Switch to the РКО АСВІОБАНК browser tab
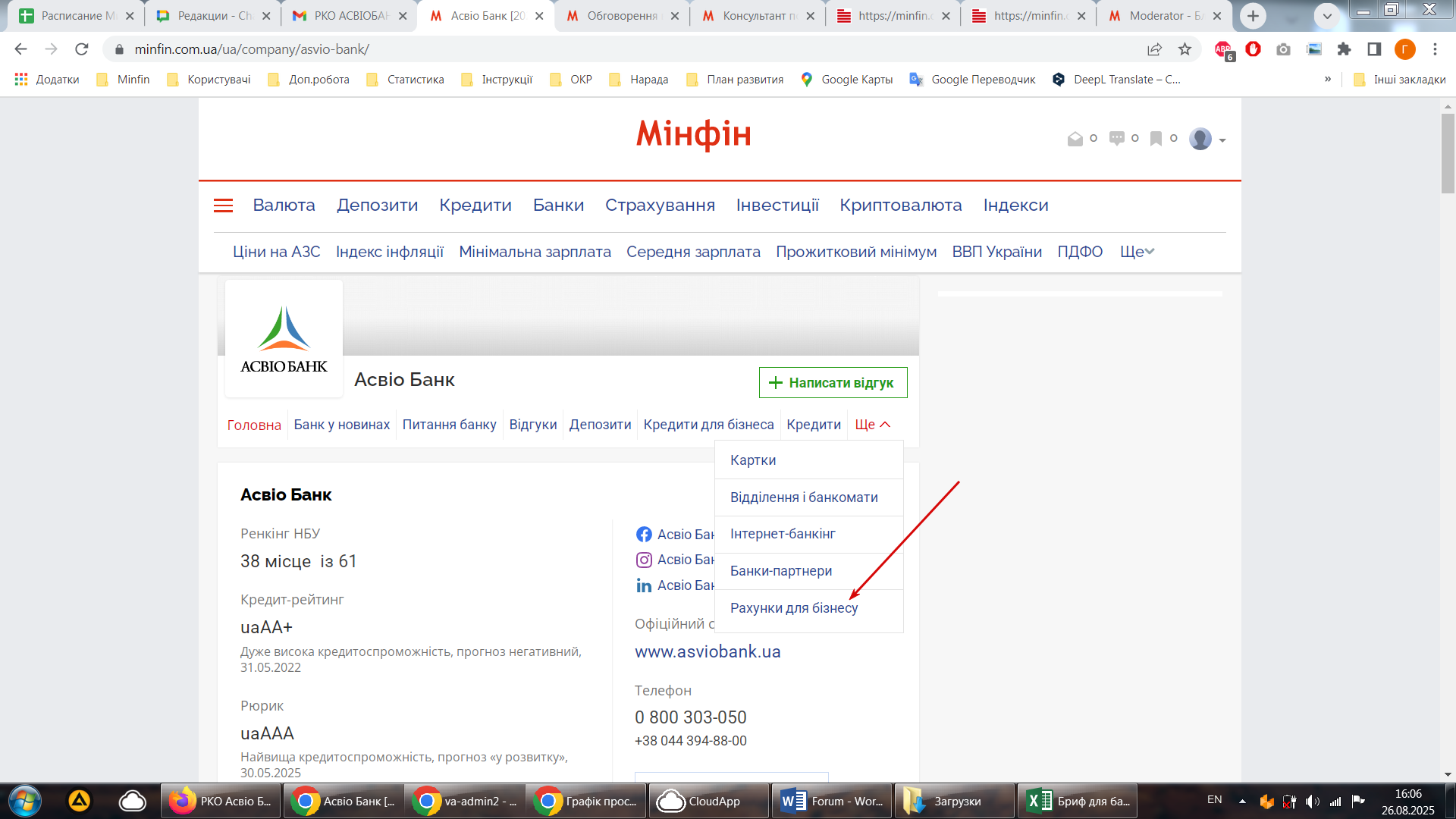The width and height of the screenshot is (1456, 819). (350, 16)
